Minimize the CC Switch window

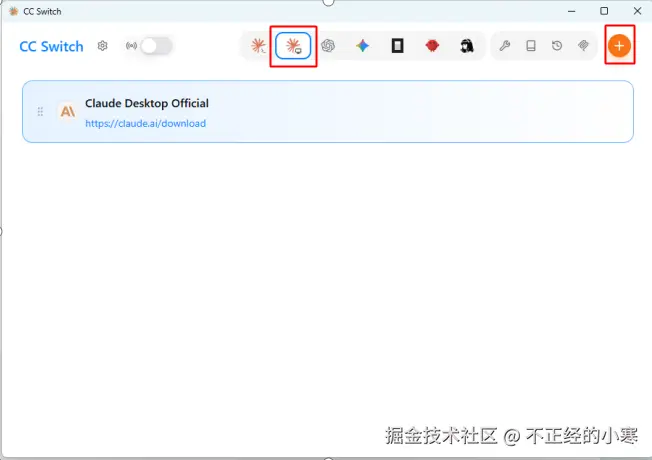(572, 11)
